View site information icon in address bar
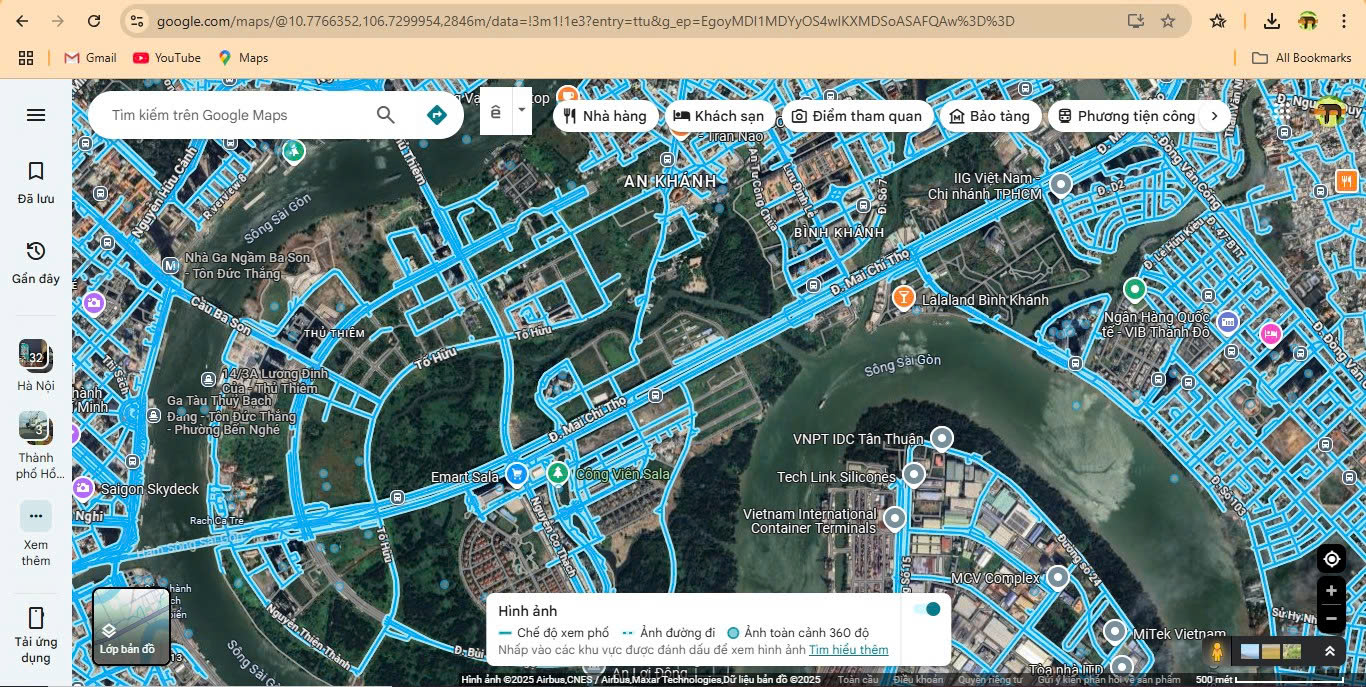 [138, 21]
